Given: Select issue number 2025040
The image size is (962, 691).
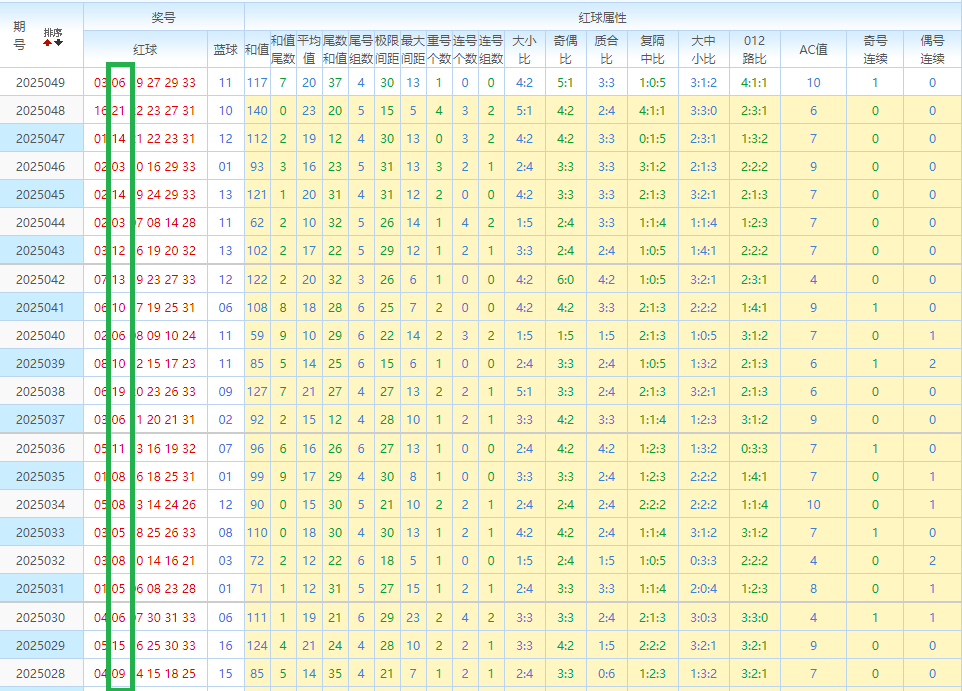Looking at the screenshot, I should (x=40, y=336).
